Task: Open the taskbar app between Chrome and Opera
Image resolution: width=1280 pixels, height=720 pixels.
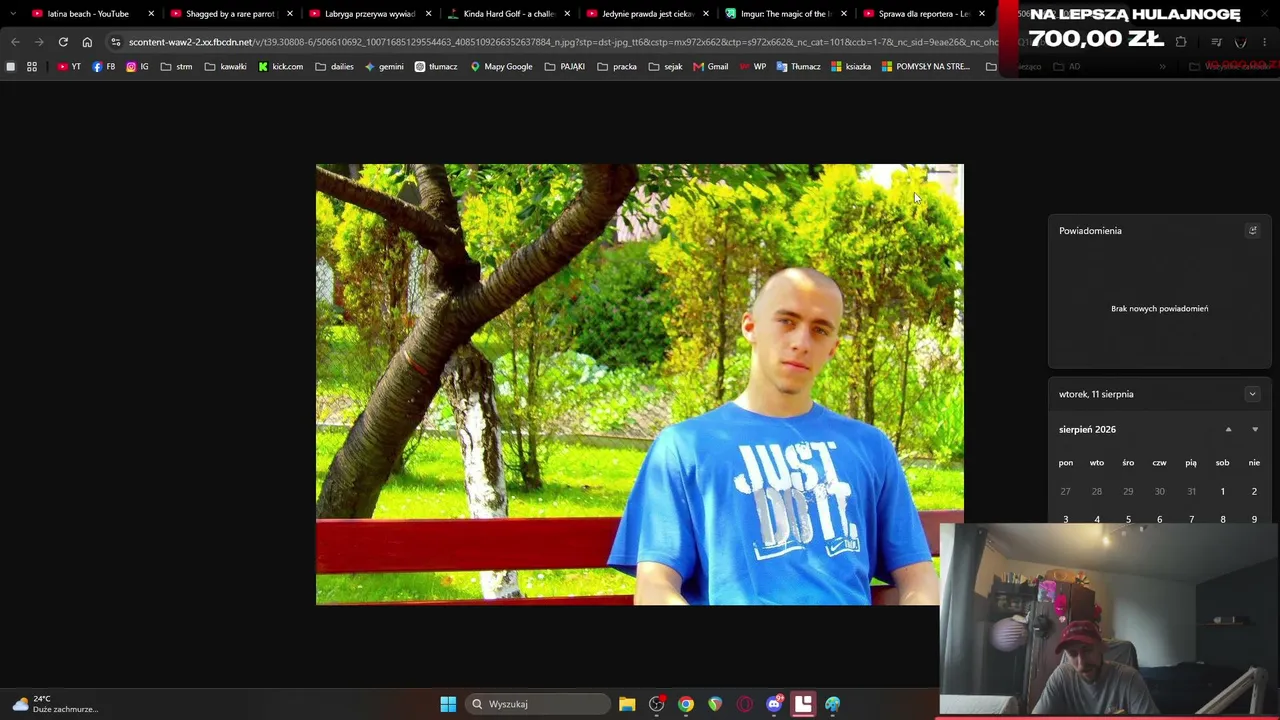Action: 715,704
